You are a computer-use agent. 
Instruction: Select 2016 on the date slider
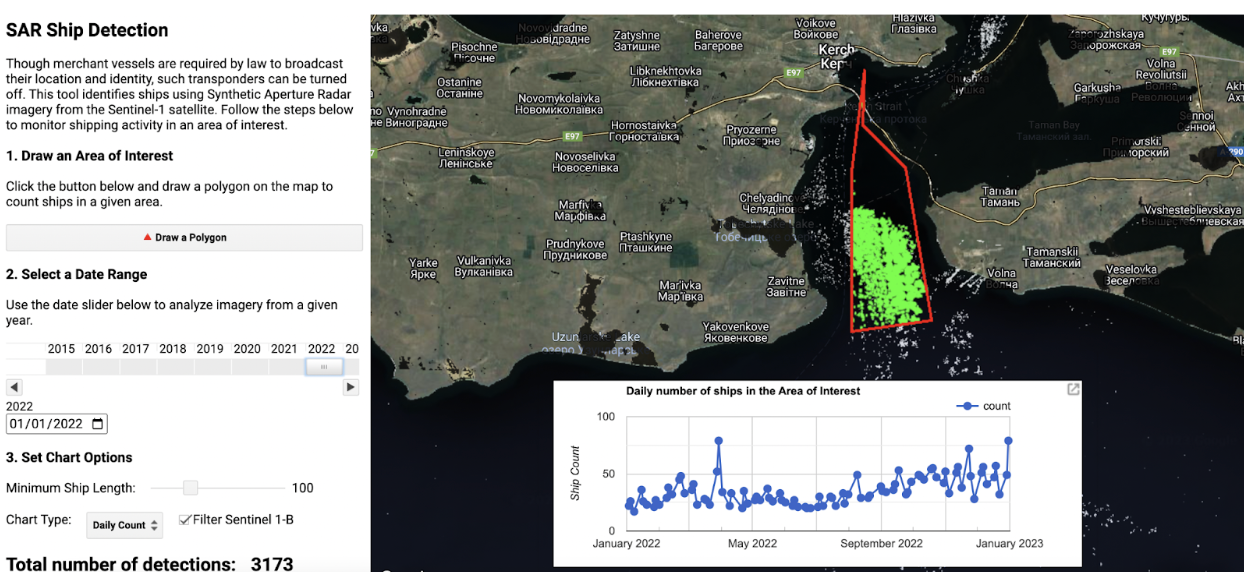click(99, 349)
